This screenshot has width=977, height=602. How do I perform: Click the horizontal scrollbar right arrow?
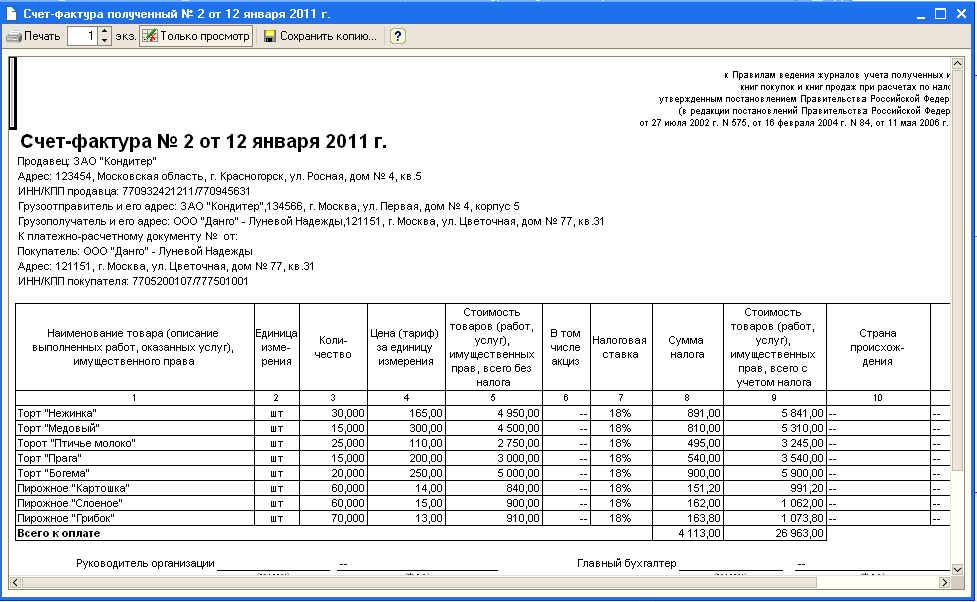tap(943, 582)
